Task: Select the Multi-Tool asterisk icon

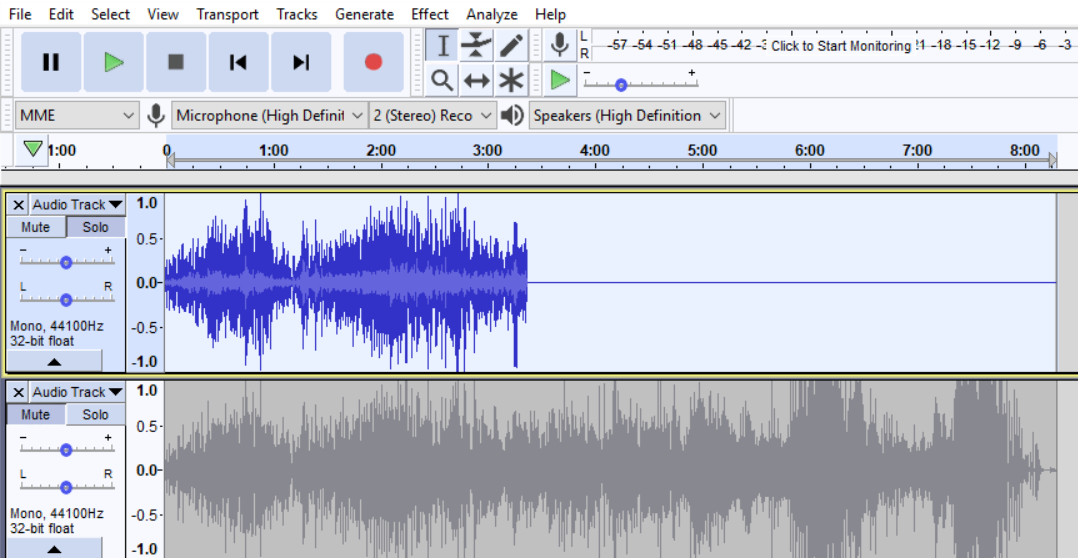Action: (x=511, y=80)
